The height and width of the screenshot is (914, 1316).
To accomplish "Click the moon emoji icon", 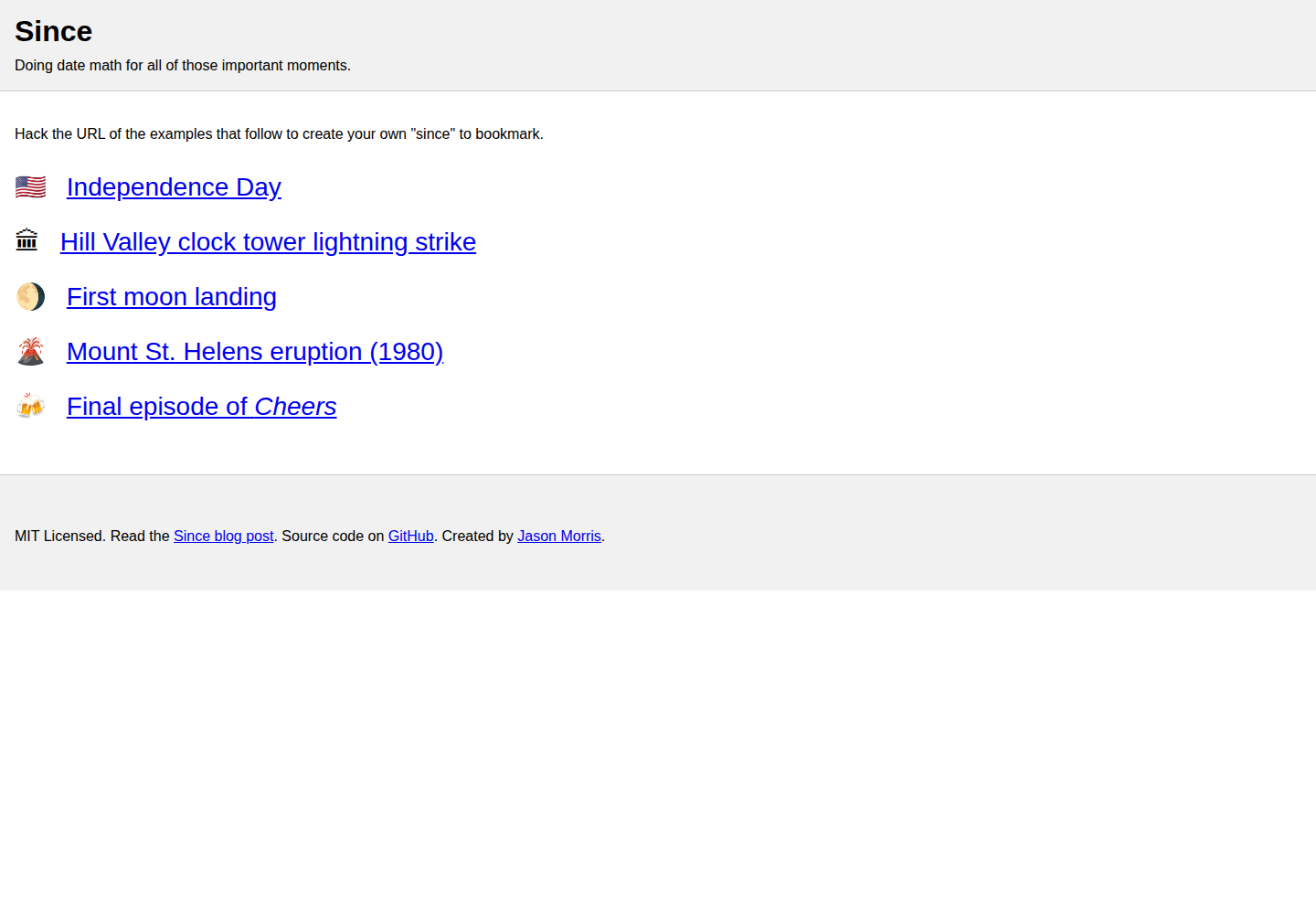I will pyautogui.click(x=30, y=296).
